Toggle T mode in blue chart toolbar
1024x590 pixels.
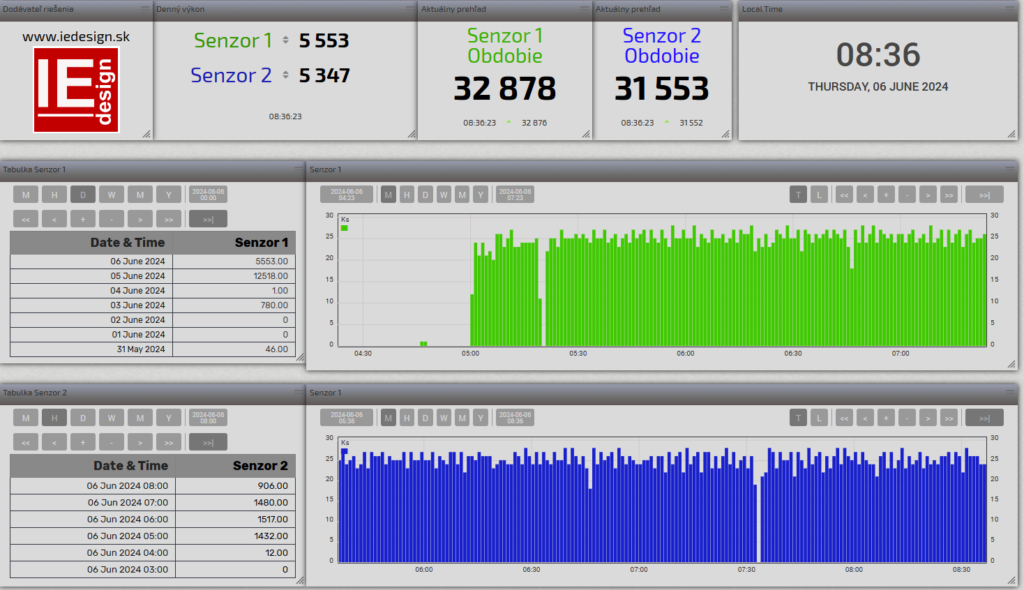[798, 418]
